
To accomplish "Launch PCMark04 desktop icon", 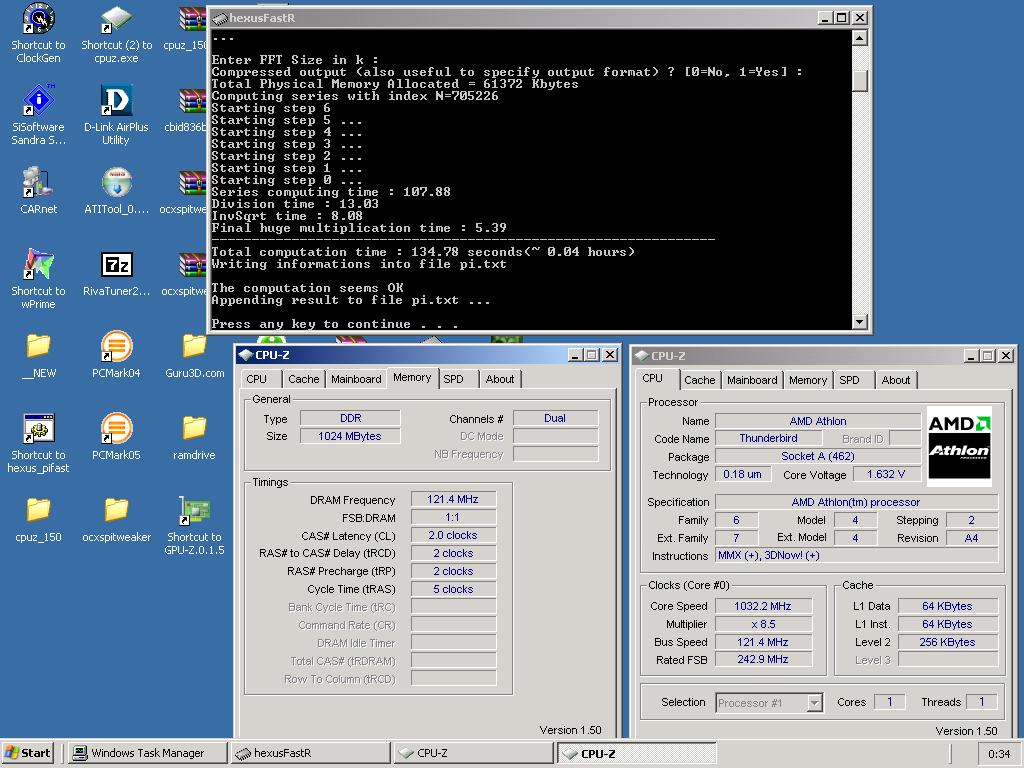I will coord(116,346).
